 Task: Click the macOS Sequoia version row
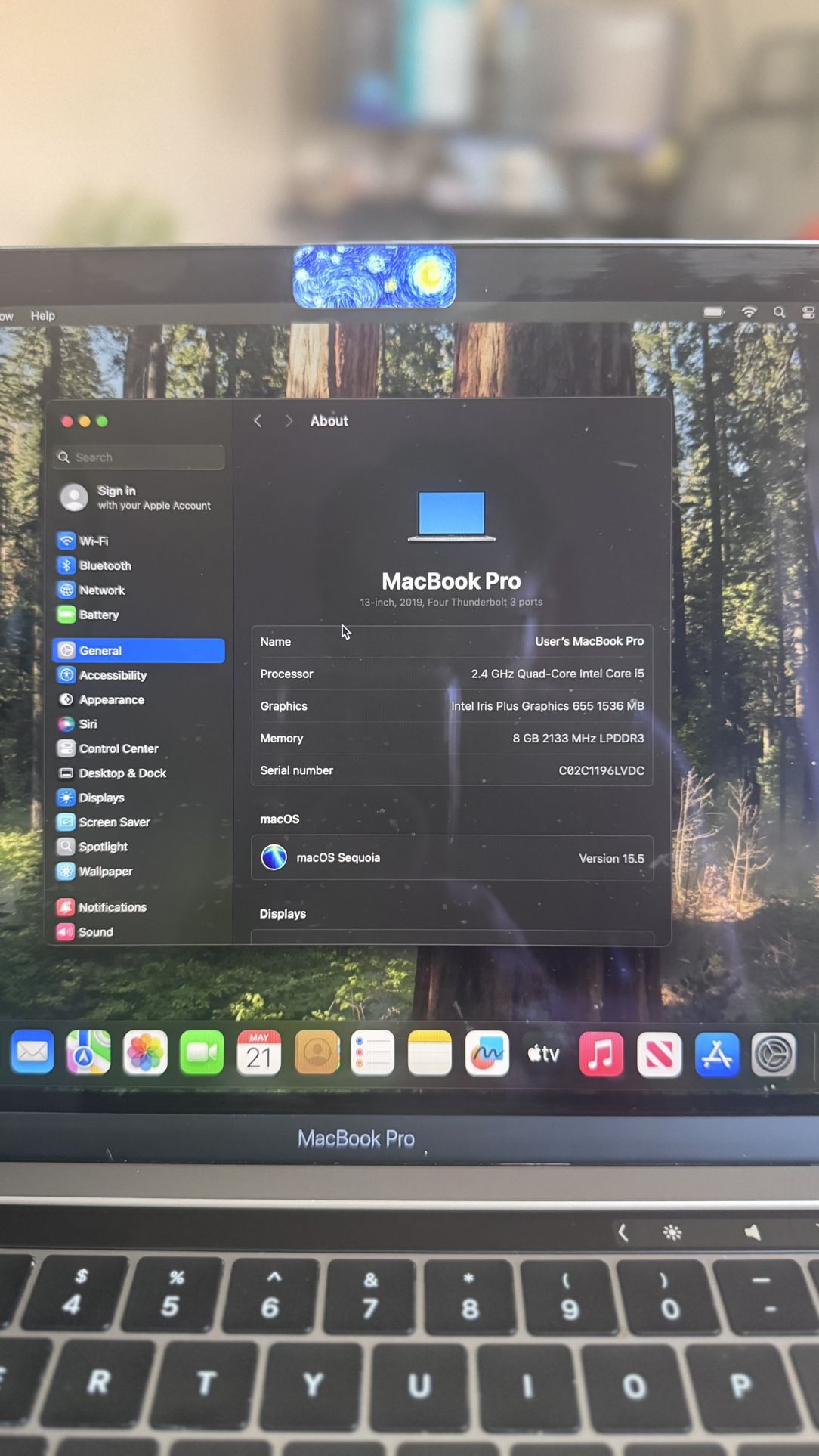452,857
